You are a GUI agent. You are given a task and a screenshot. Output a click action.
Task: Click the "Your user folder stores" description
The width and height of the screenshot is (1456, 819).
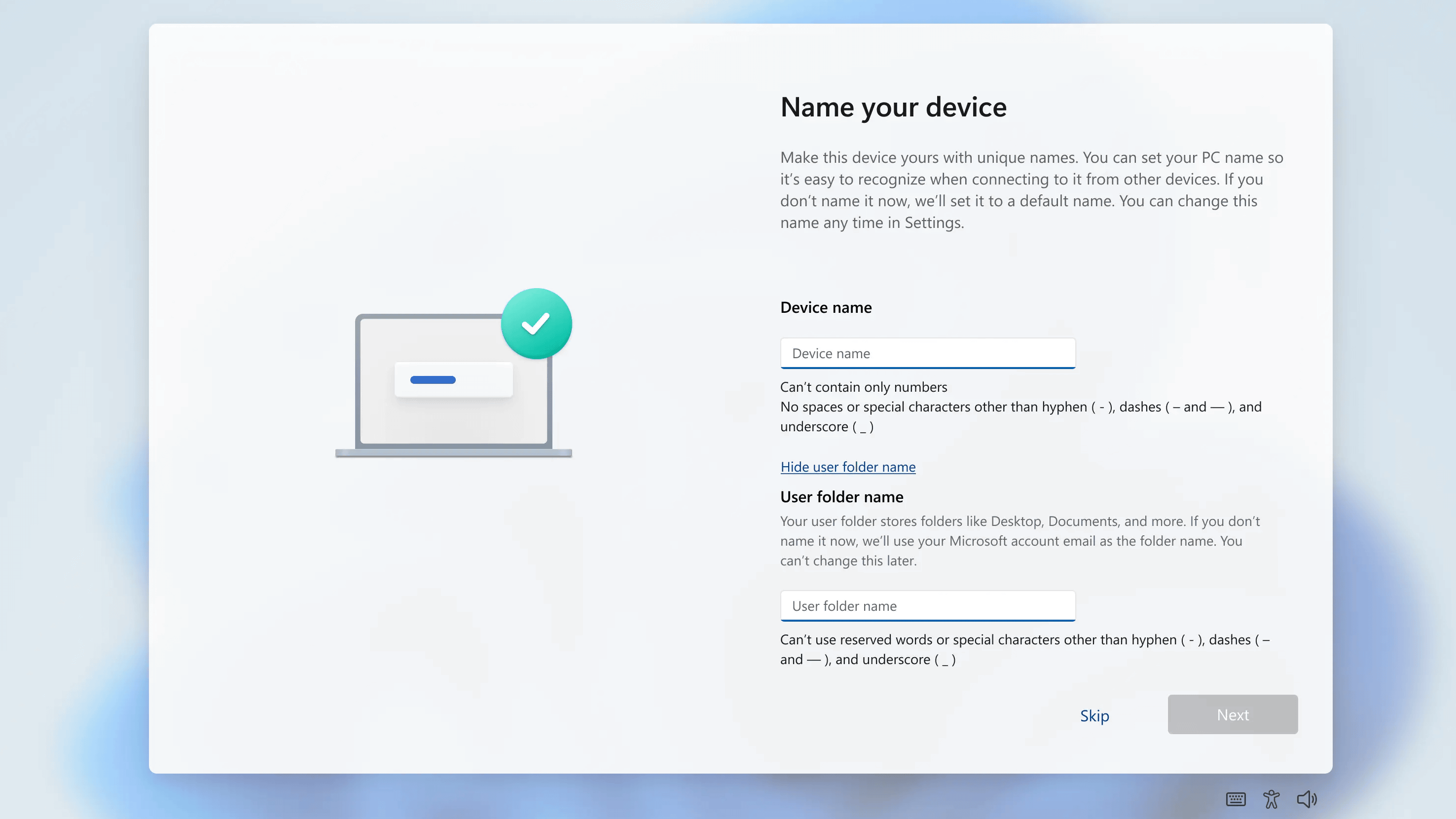pyautogui.click(x=1019, y=541)
